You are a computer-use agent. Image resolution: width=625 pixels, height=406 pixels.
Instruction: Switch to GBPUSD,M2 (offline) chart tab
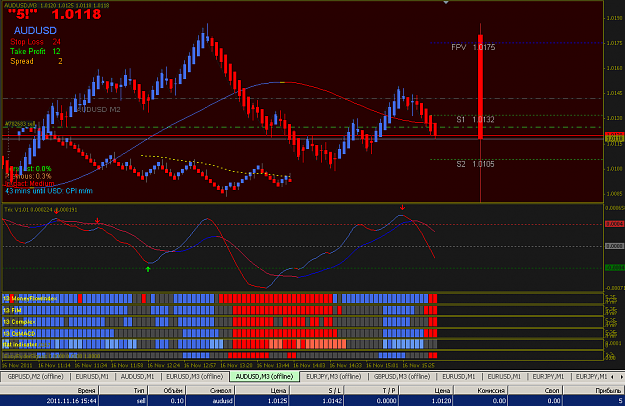coord(35,376)
